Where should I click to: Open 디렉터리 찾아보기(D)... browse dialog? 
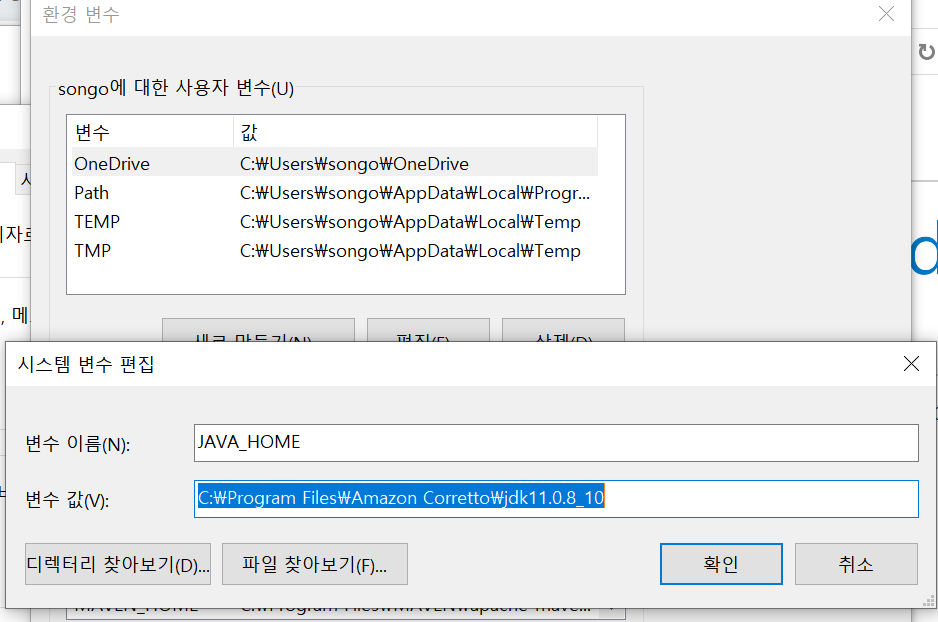tap(118, 563)
